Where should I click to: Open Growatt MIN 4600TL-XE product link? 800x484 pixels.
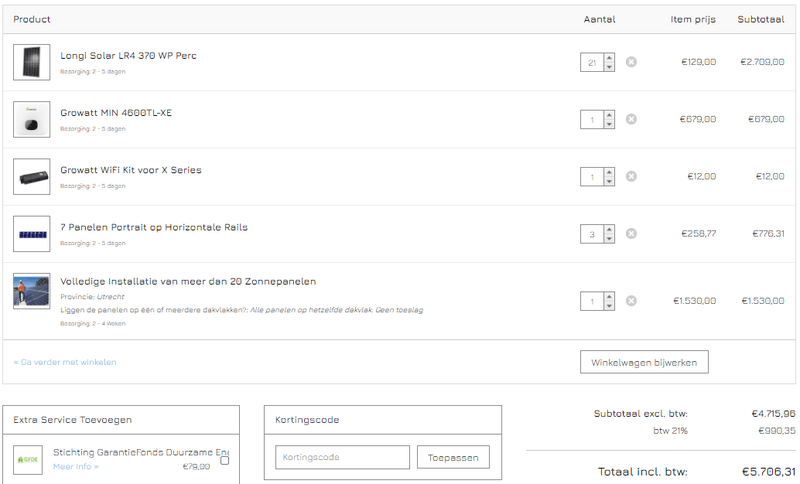tap(116, 113)
